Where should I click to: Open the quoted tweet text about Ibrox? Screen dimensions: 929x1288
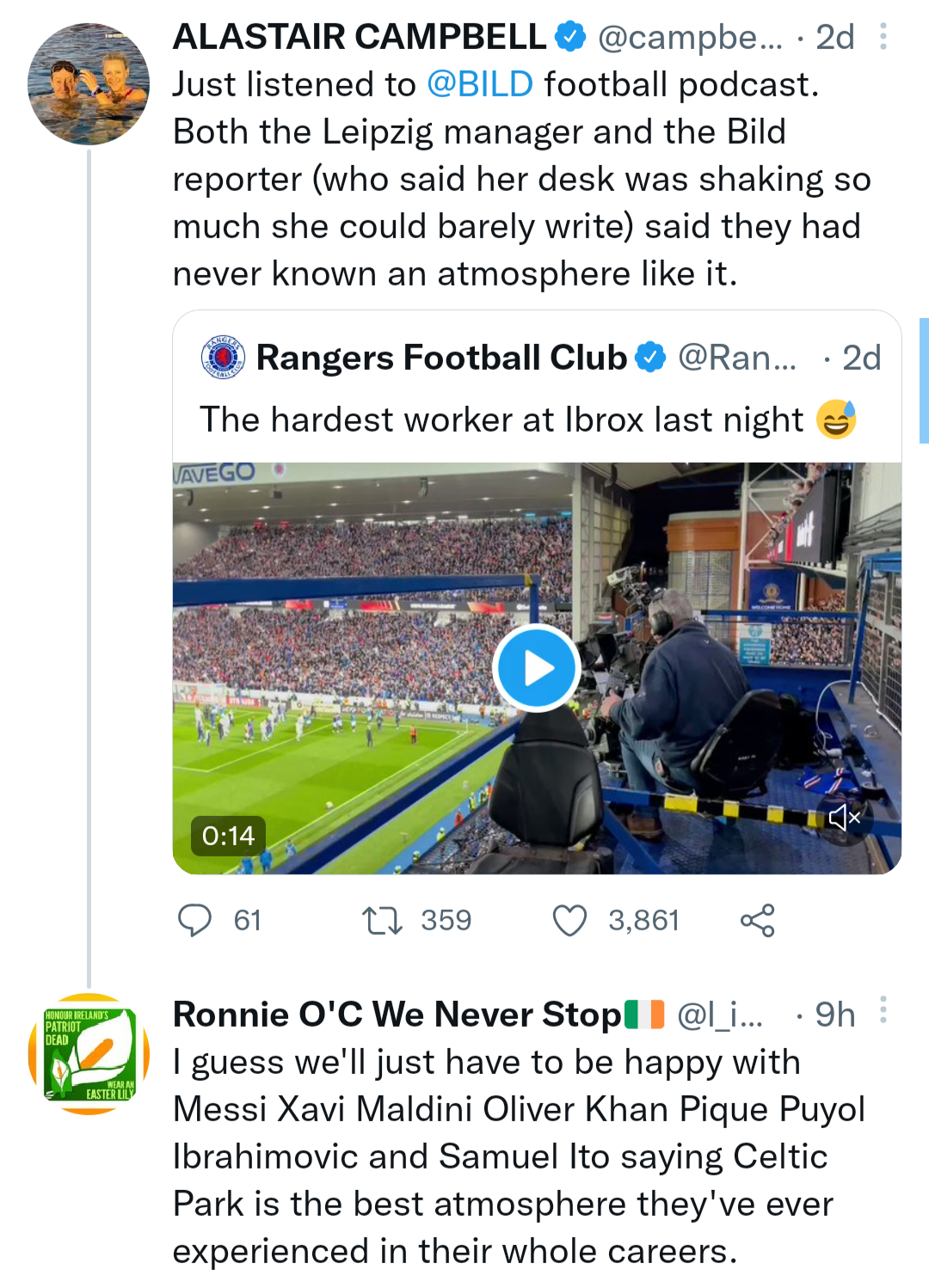pos(501,420)
